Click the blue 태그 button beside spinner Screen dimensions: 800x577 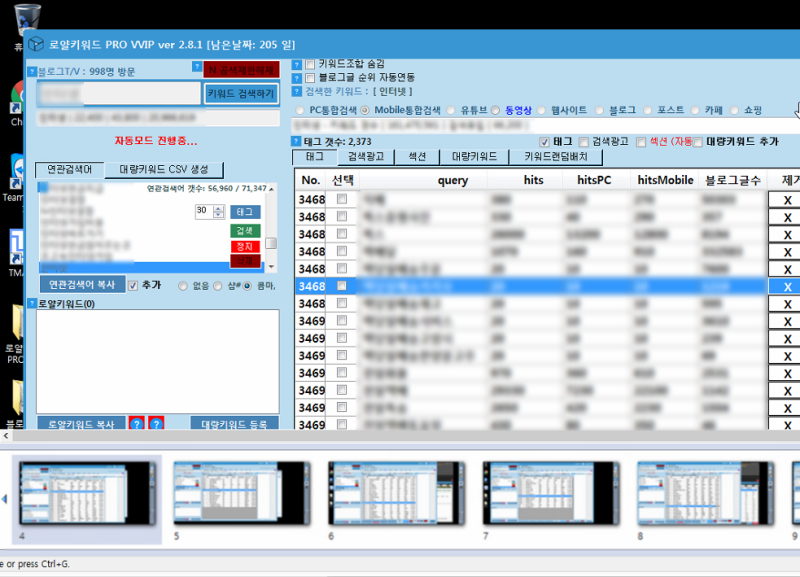click(x=245, y=212)
